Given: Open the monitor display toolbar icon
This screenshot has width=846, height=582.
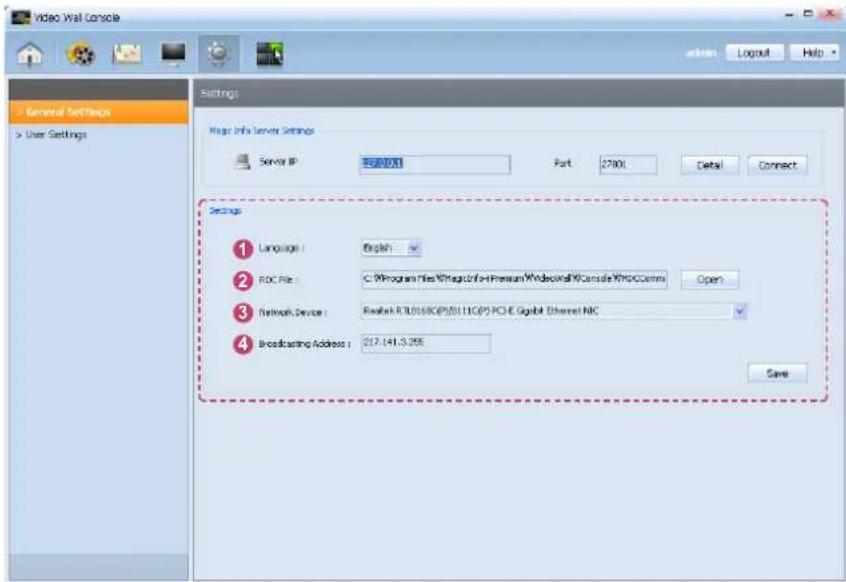Looking at the screenshot, I should [x=173, y=54].
